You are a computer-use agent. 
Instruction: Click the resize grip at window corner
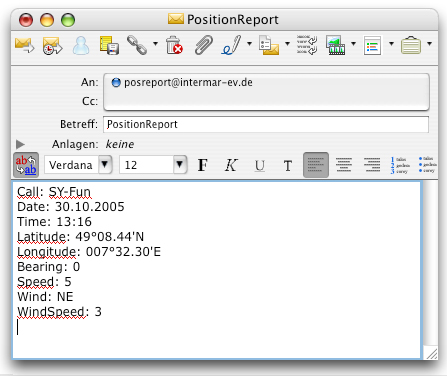coord(432,354)
